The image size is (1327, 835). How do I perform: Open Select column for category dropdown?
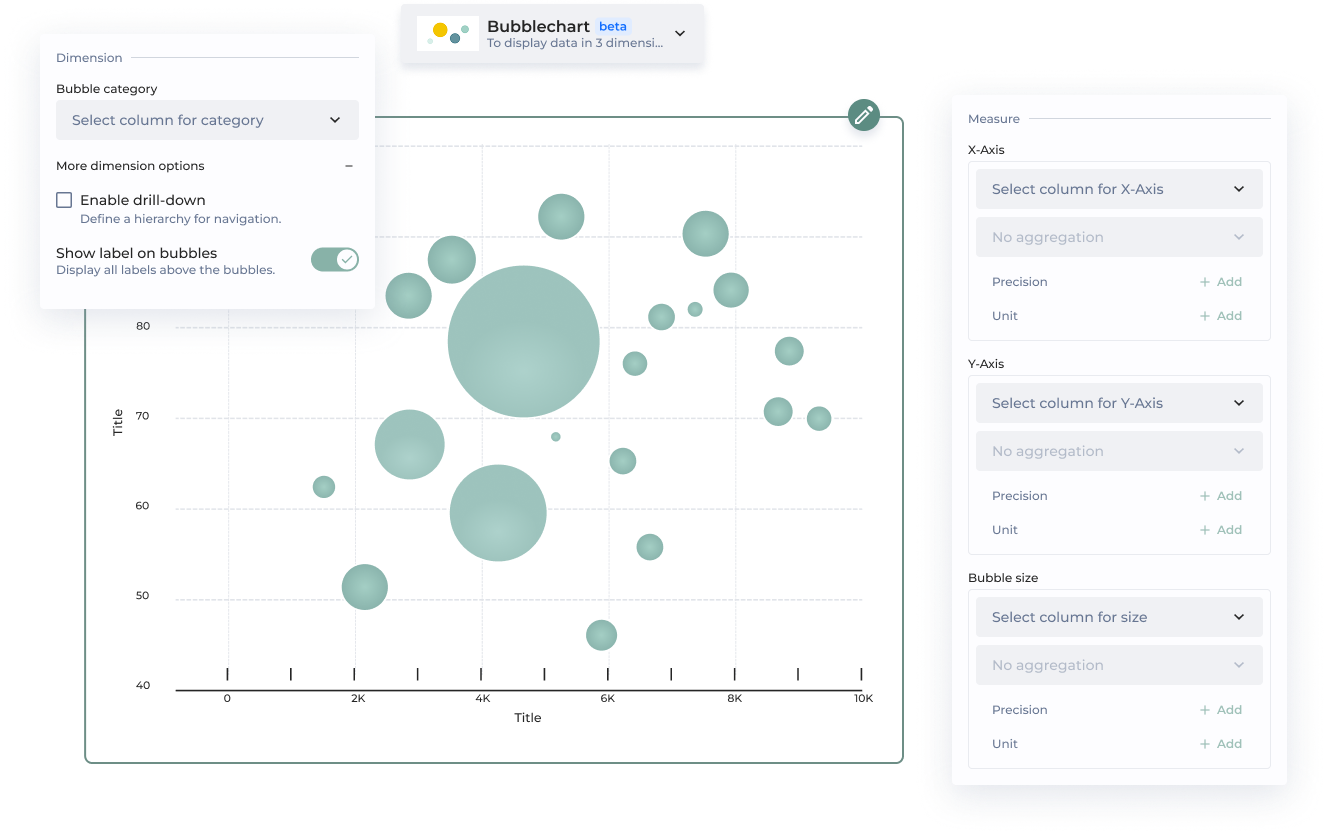click(x=207, y=120)
